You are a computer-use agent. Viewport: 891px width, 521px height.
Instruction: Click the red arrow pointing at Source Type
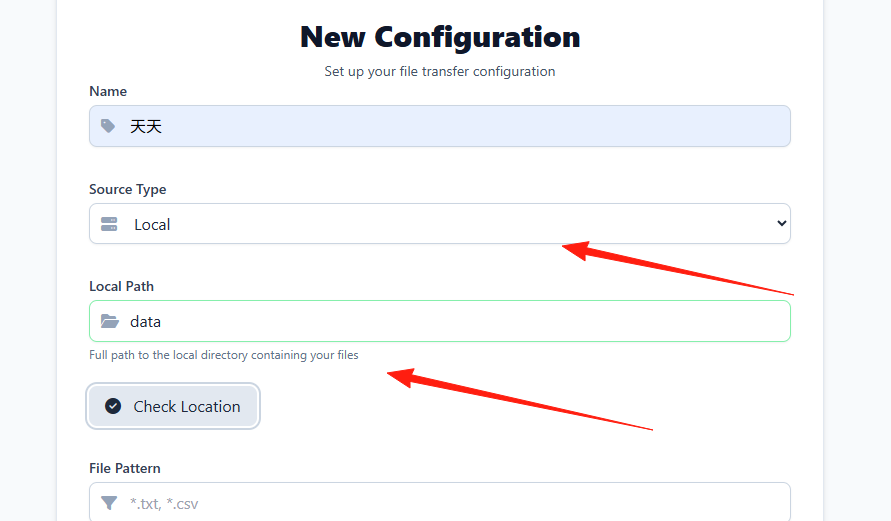(x=677, y=268)
